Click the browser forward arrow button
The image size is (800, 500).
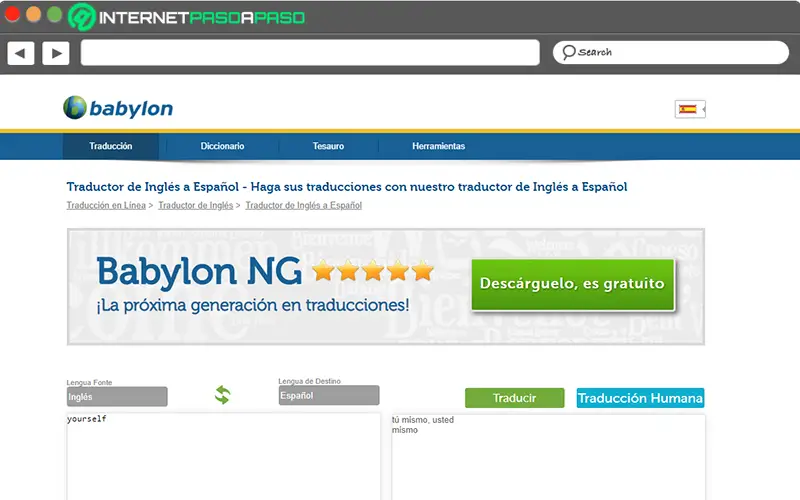pos(56,53)
